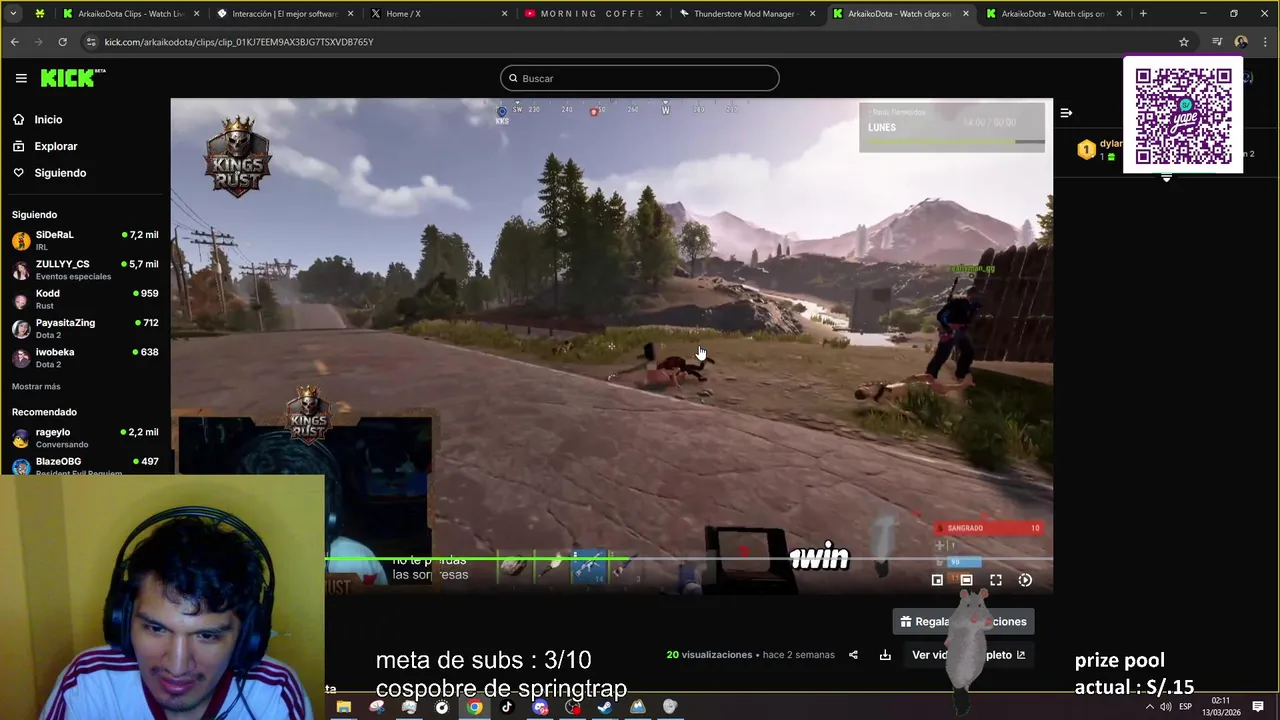View site information for kick.com
This screenshot has width=1280, height=720.
pos(91,42)
